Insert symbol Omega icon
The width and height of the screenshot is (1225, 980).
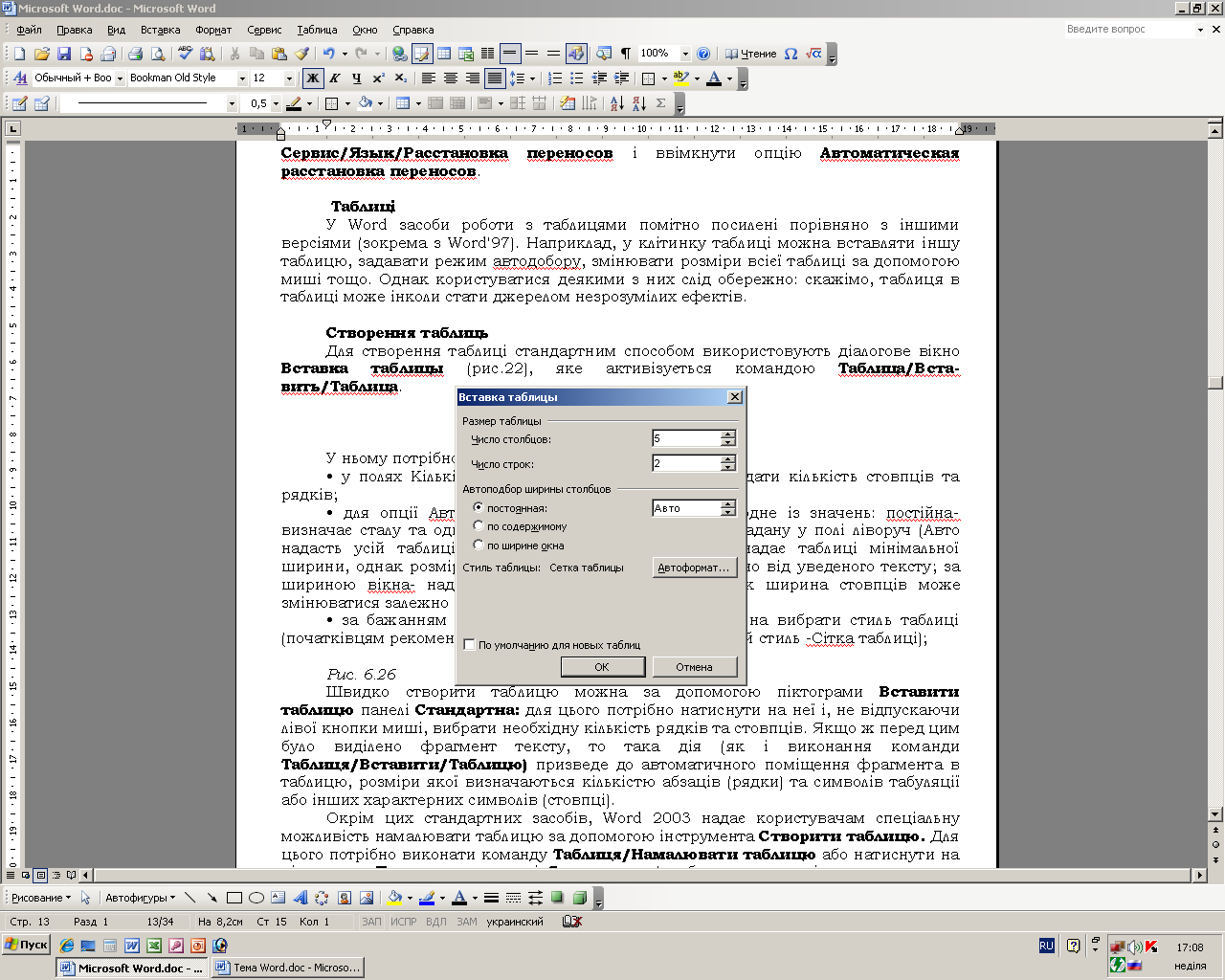pyautogui.click(x=791, y=54)
